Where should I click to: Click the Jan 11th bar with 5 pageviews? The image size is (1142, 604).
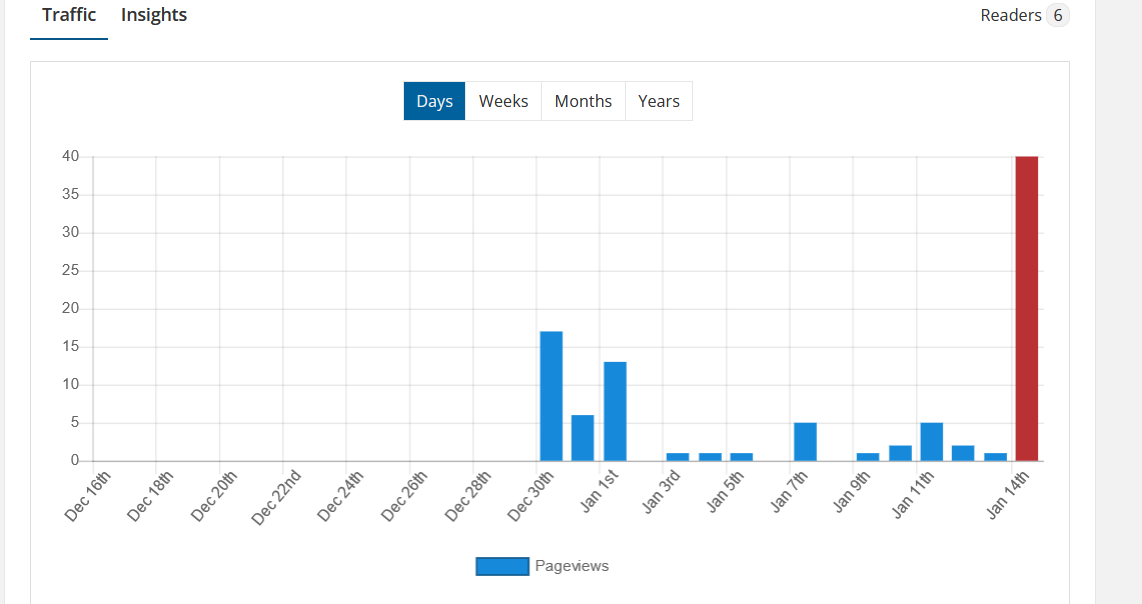[931, 442]
